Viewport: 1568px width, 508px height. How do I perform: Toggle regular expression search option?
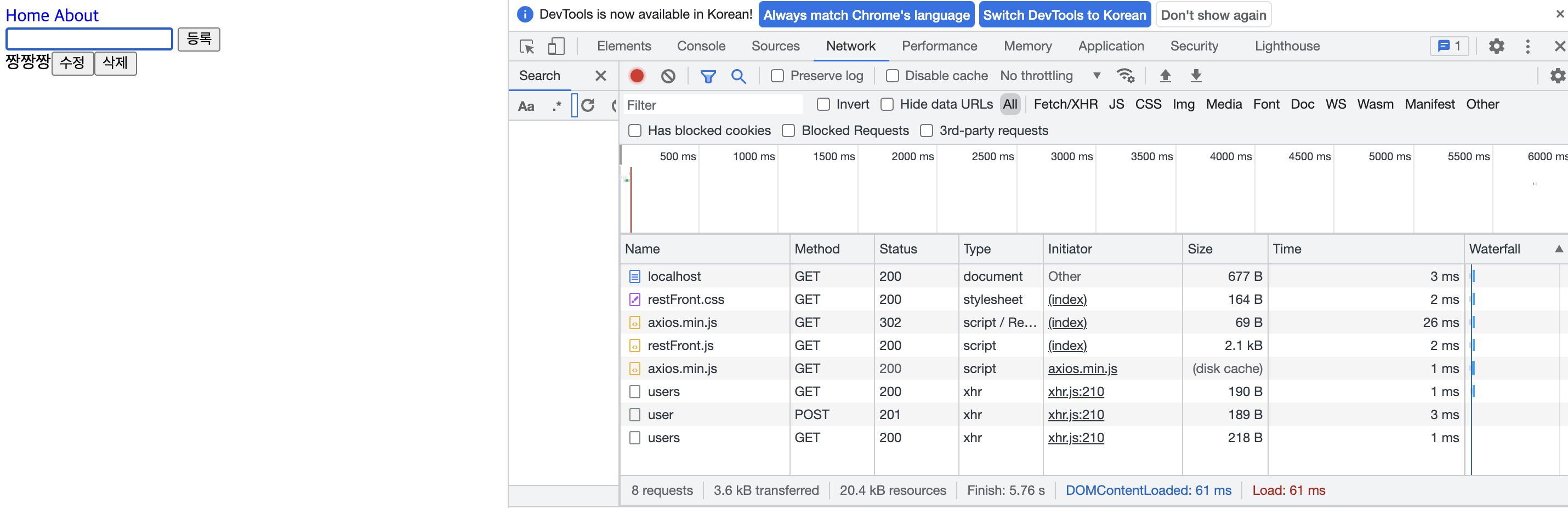(x=556, y=106)
